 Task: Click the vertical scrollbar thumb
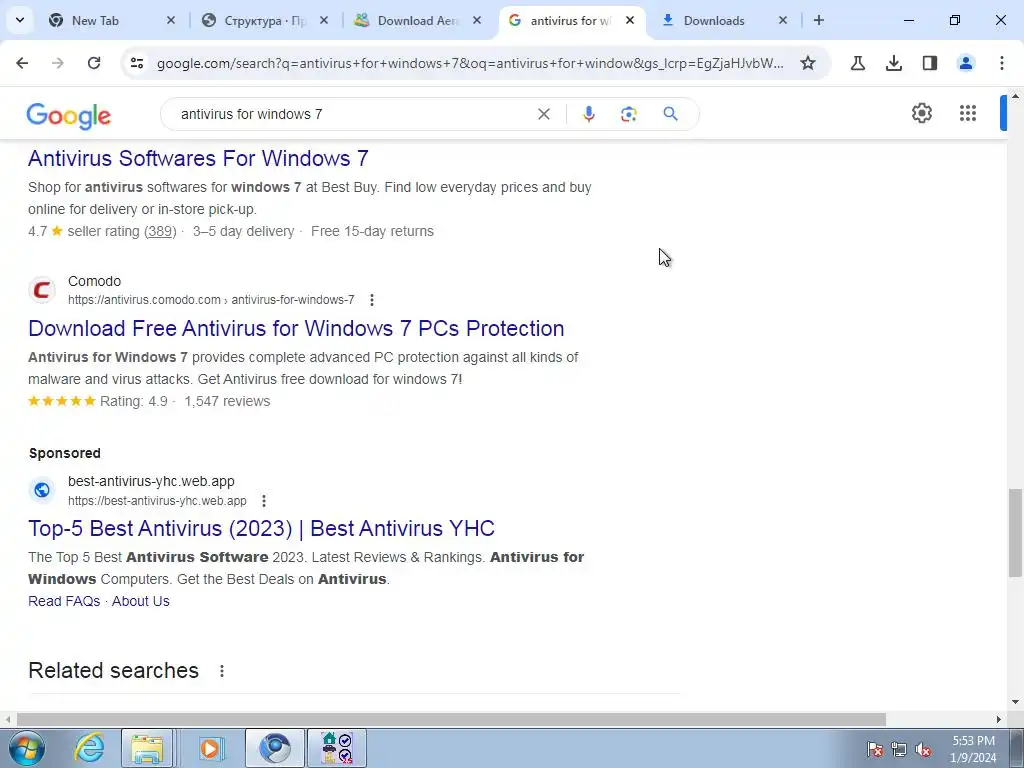[1016, 533]
